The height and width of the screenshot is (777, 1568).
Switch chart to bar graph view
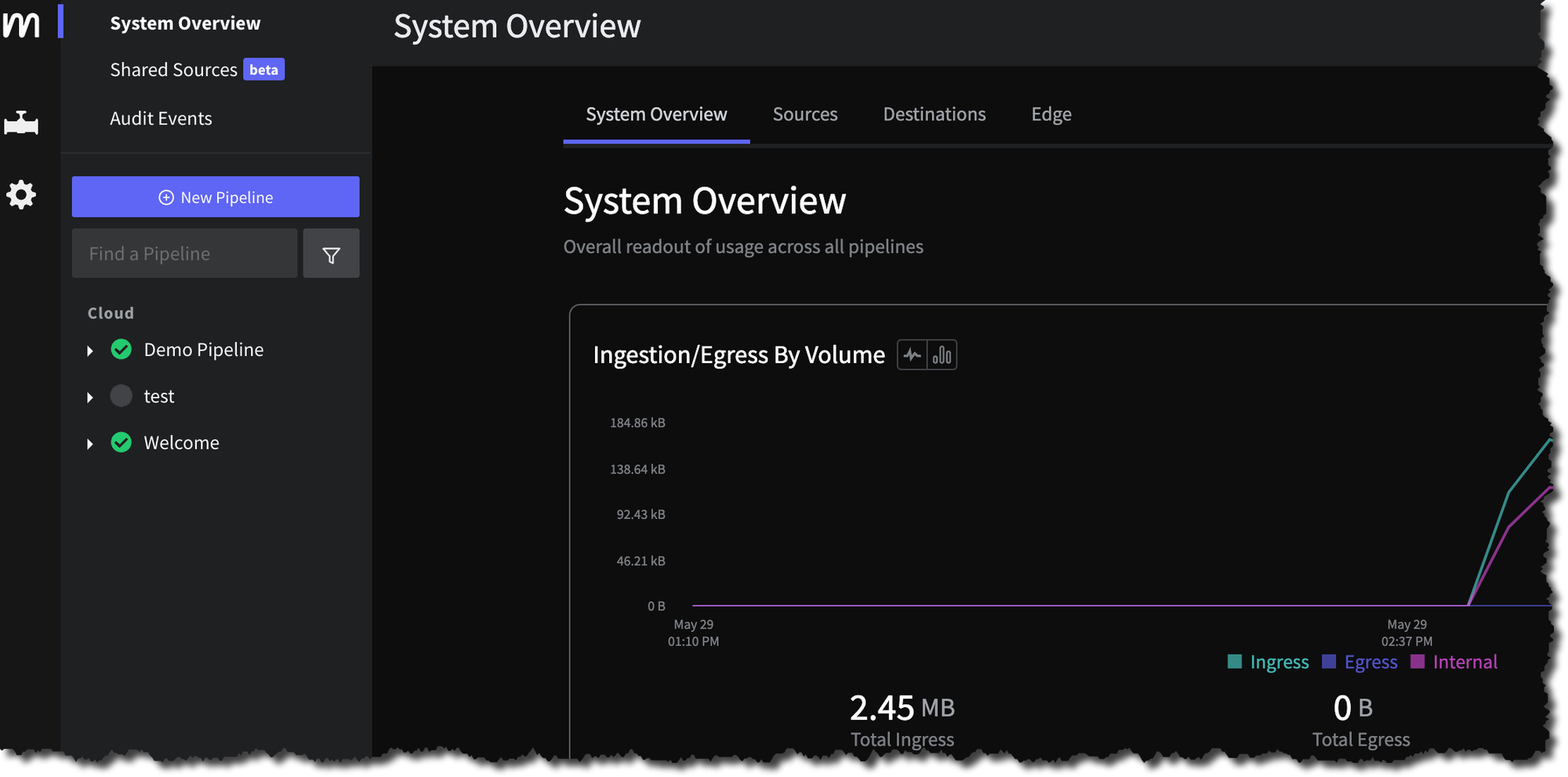pos(942,355)
